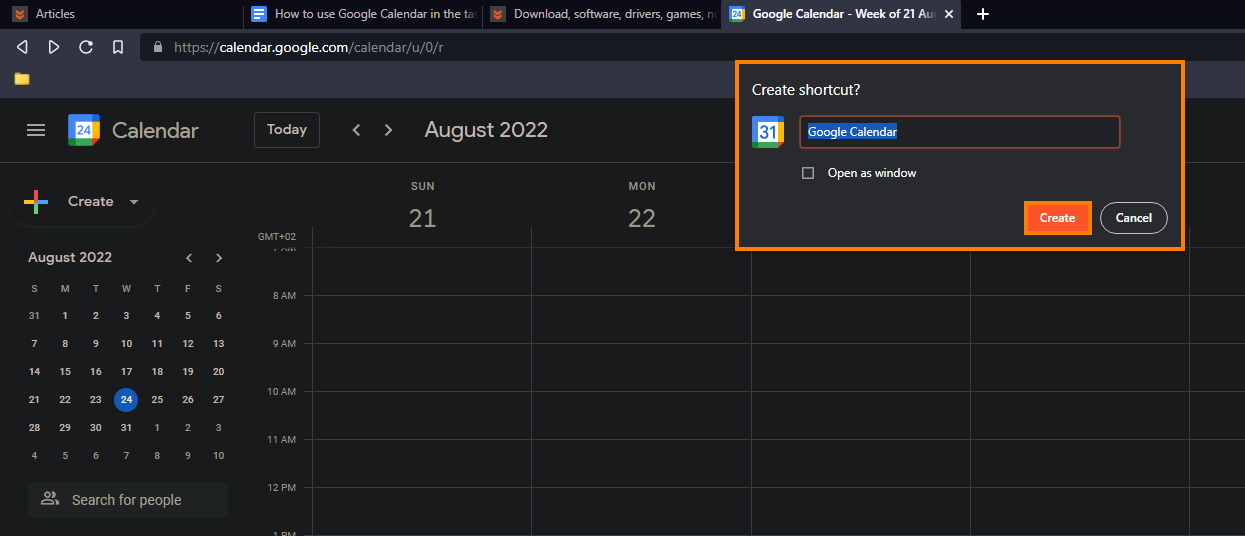Go to previous week arrow in header
The width and height of the screenshot is (1245, 536).
point(356,130)
